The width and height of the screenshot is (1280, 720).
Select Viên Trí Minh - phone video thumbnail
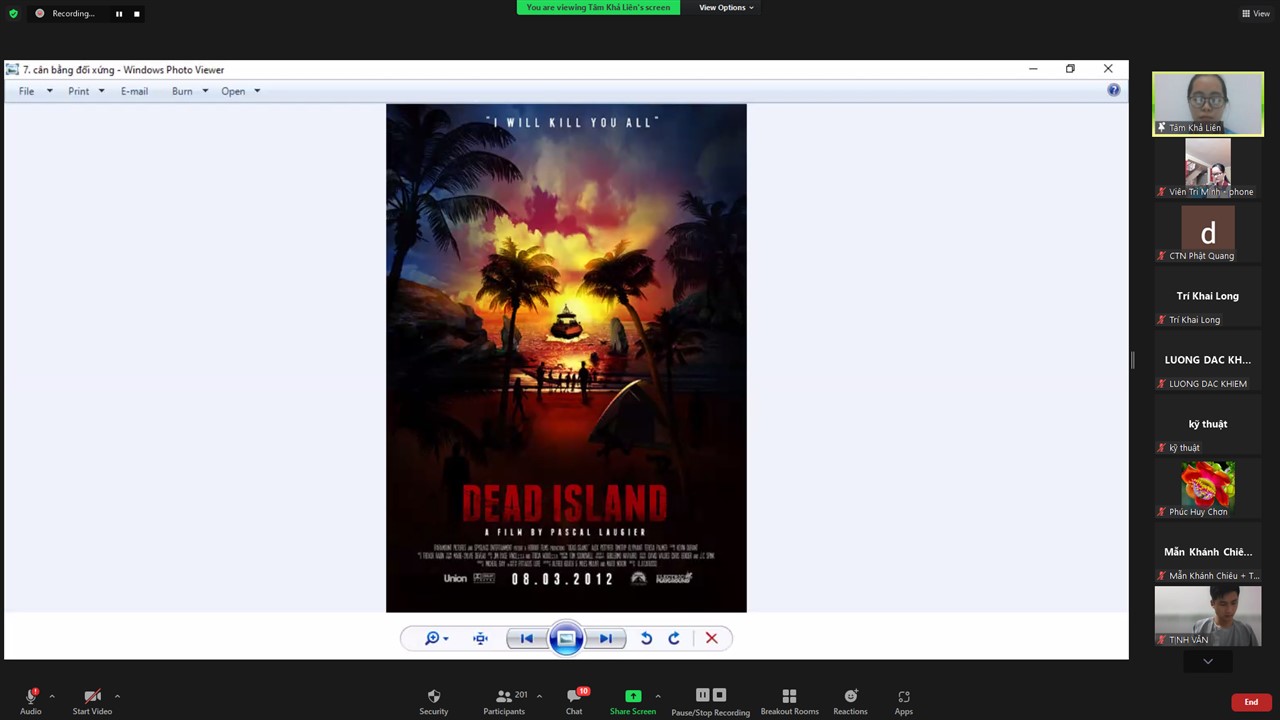pyautogui.click(x=1208, y=167)
